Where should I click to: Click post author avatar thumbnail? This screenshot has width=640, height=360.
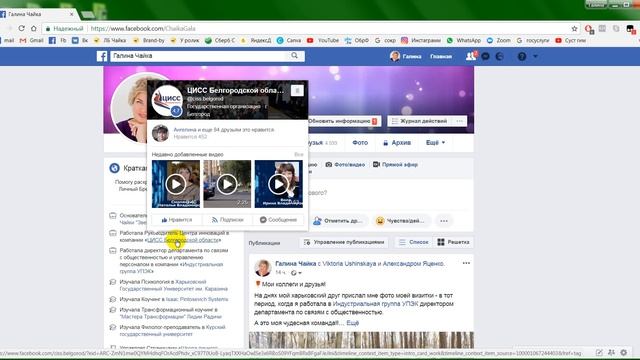pyautogui.click(x=263, y=267)
